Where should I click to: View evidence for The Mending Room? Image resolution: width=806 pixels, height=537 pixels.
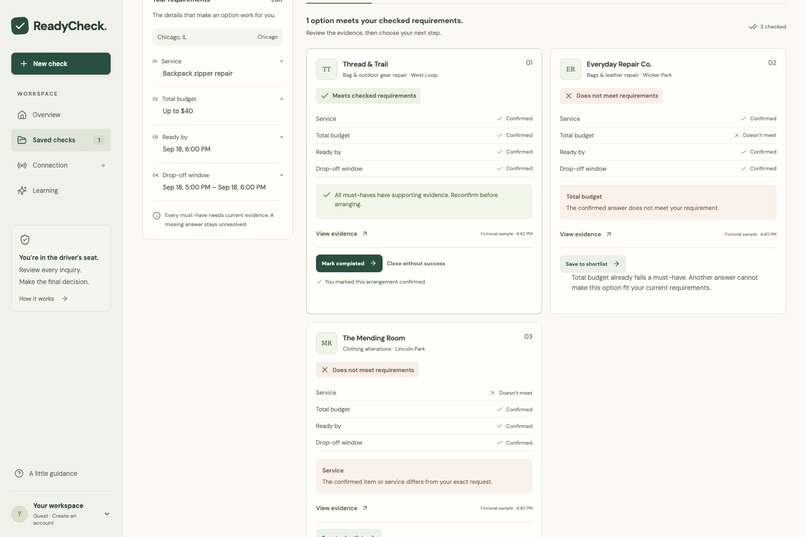(341, 508)
